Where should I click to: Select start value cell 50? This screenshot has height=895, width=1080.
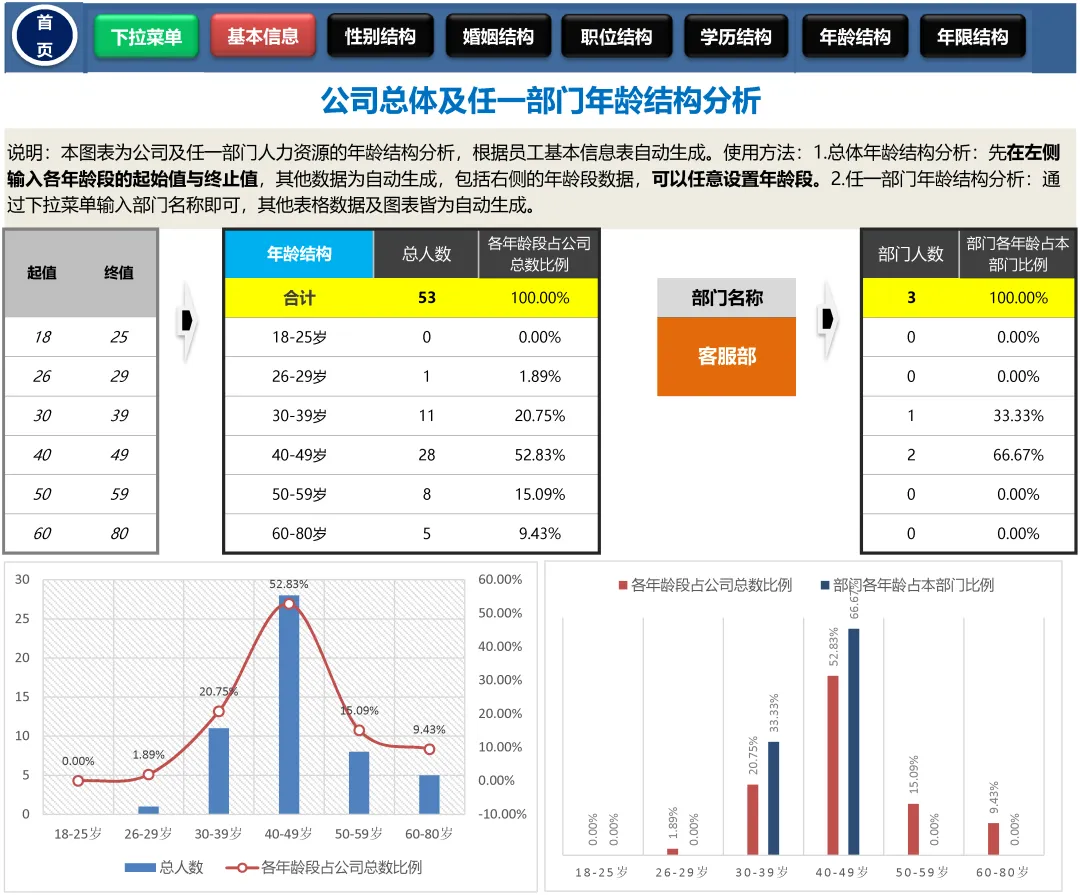pos(43,494)
